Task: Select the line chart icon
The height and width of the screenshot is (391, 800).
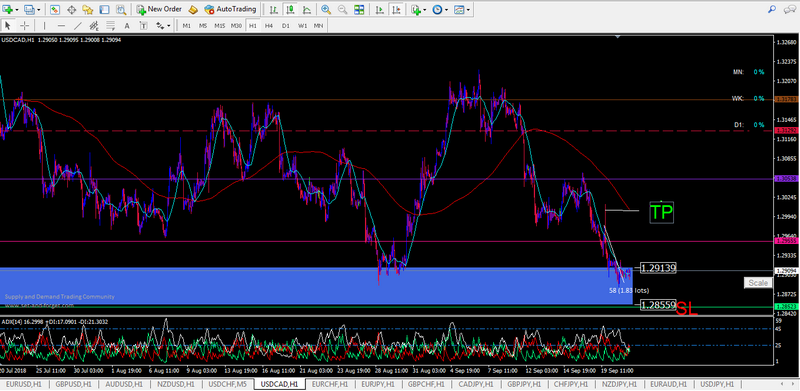Action: [x=307, y=9]
